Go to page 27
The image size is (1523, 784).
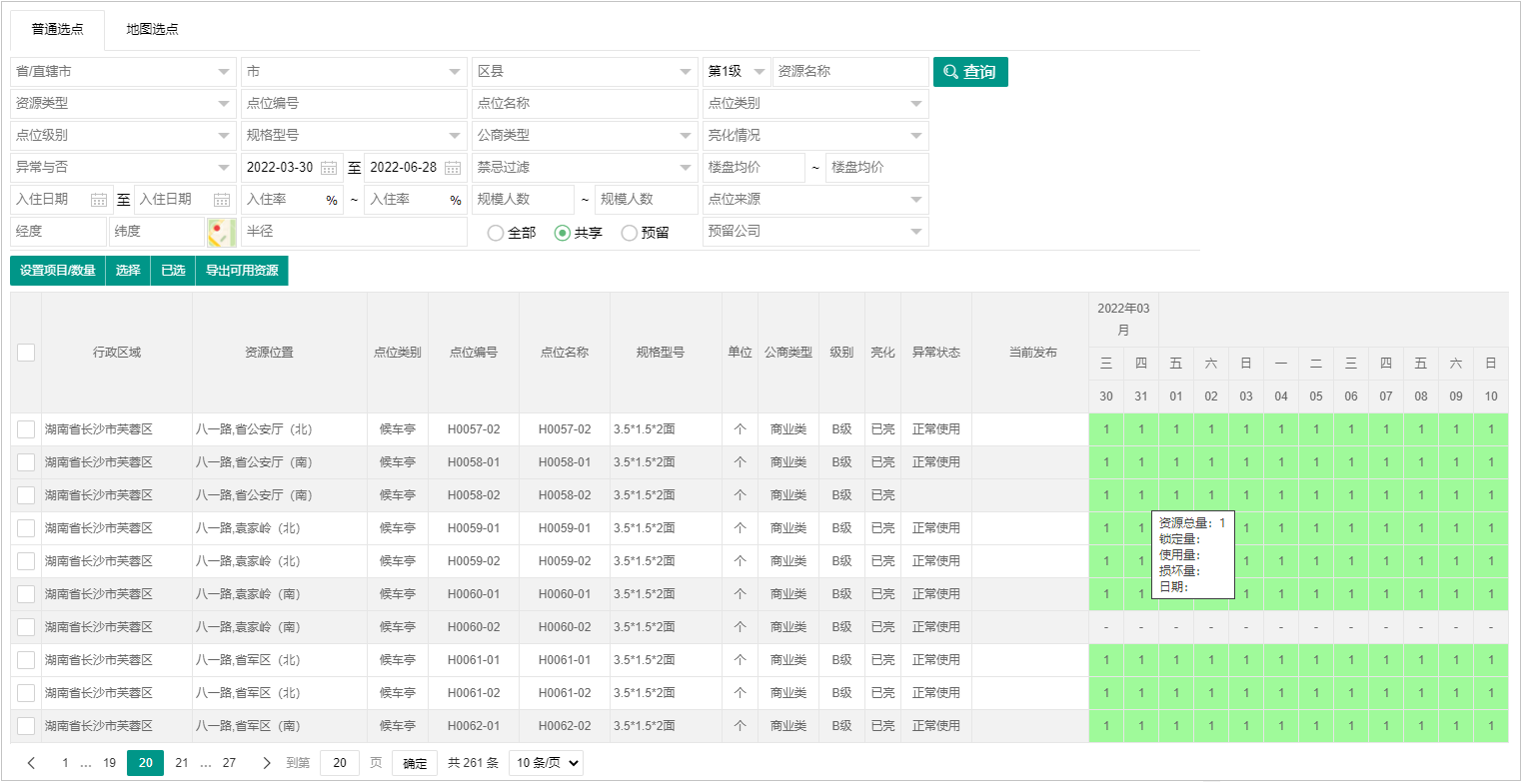point(229,763)
